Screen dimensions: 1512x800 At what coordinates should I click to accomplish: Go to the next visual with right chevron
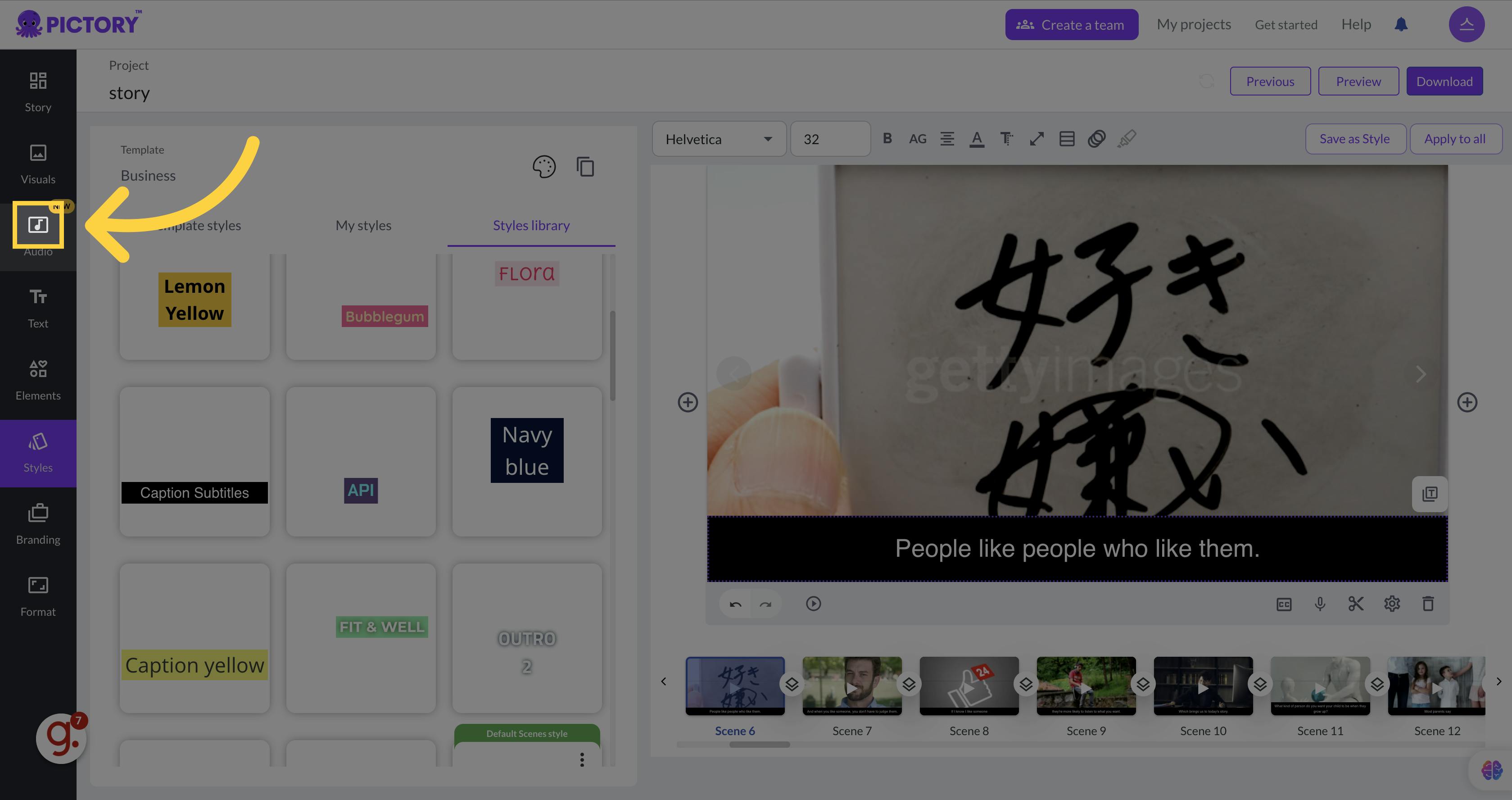1421,374
